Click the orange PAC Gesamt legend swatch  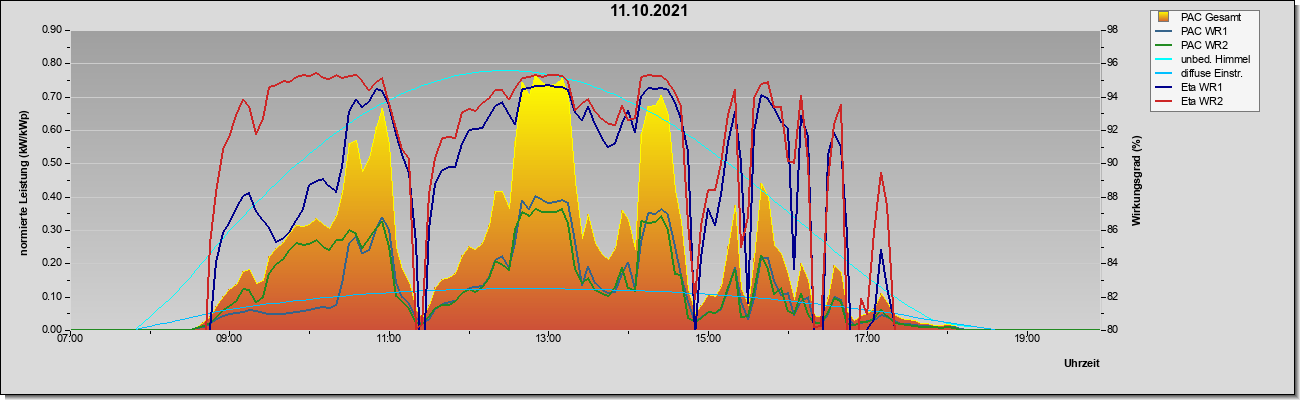coord(1164,17)
